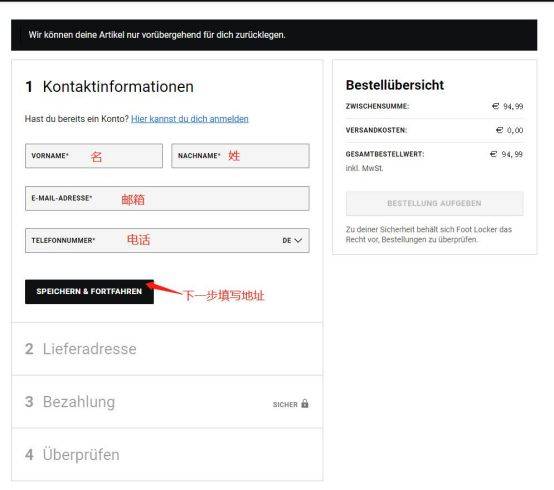The width and height of the screenshot is (554, 490).
Task: Click the VERSANDKOSTEN label
Action: tap(376, 130)
